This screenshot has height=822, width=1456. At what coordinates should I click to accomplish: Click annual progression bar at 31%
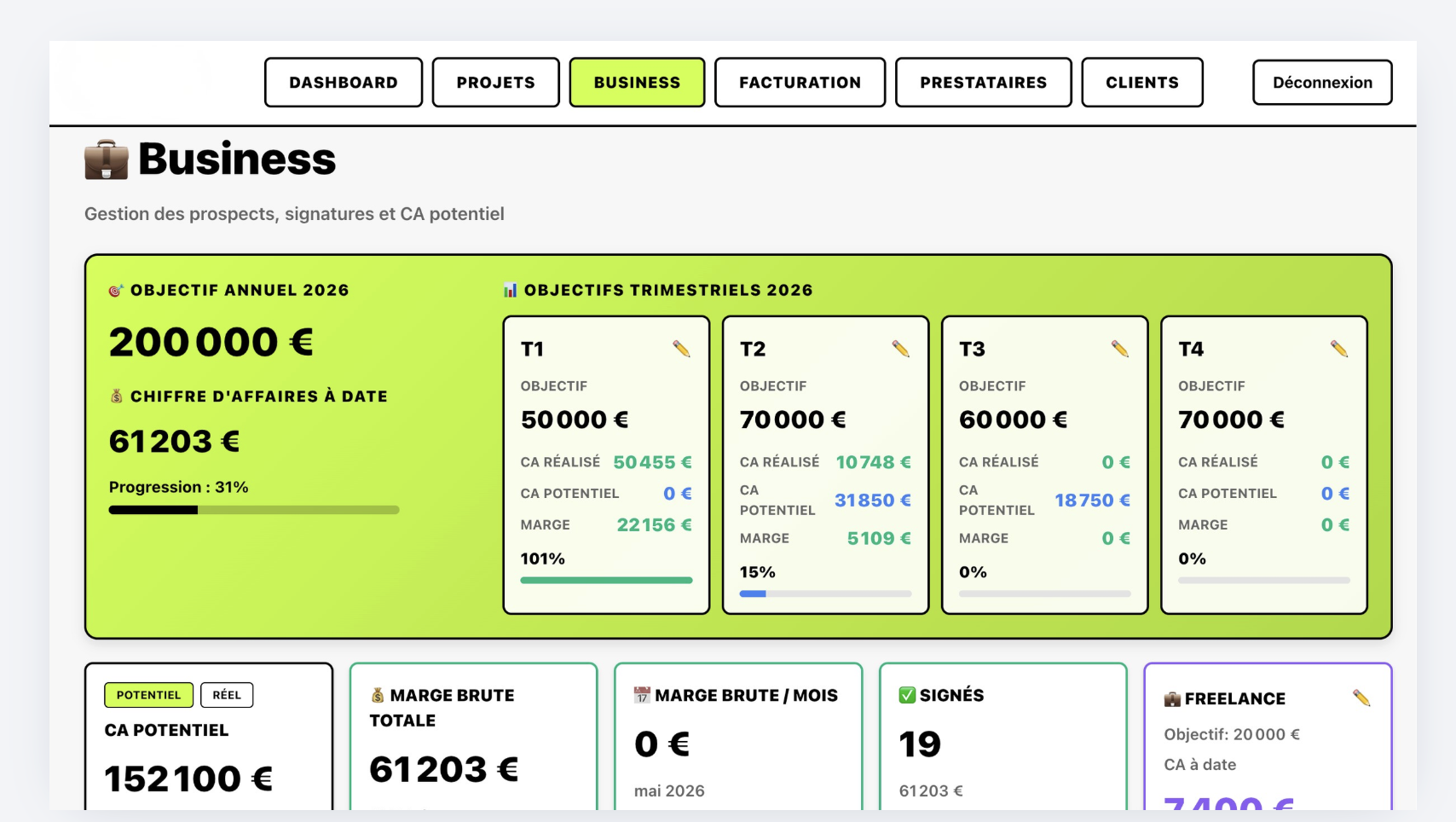click(254, 510)
